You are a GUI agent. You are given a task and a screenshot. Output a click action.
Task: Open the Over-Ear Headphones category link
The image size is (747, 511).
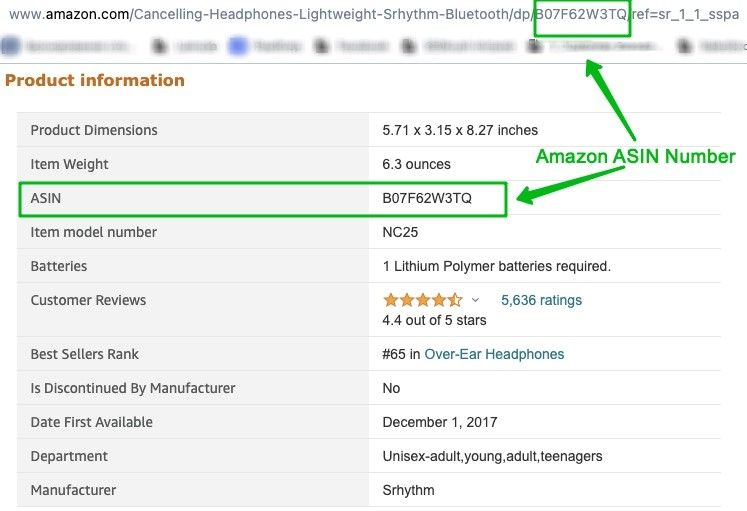coord(494,354)
